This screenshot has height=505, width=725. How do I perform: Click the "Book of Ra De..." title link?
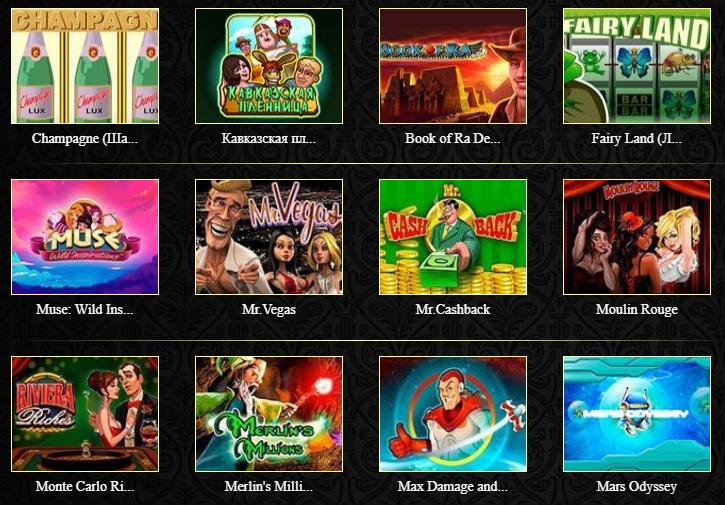(x=453, y=138)
